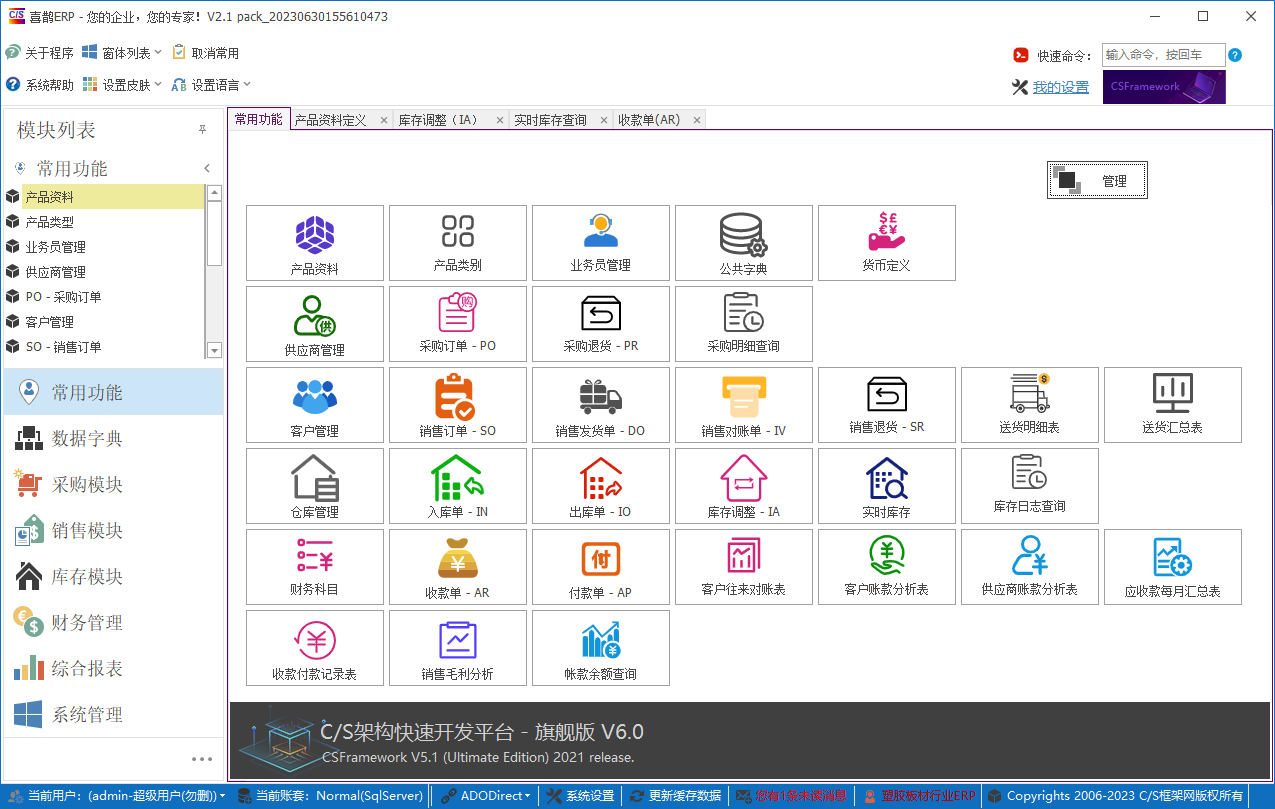Open the 货币定义 icon
This screenshot has width=1275, height=809.
point(887,243)
